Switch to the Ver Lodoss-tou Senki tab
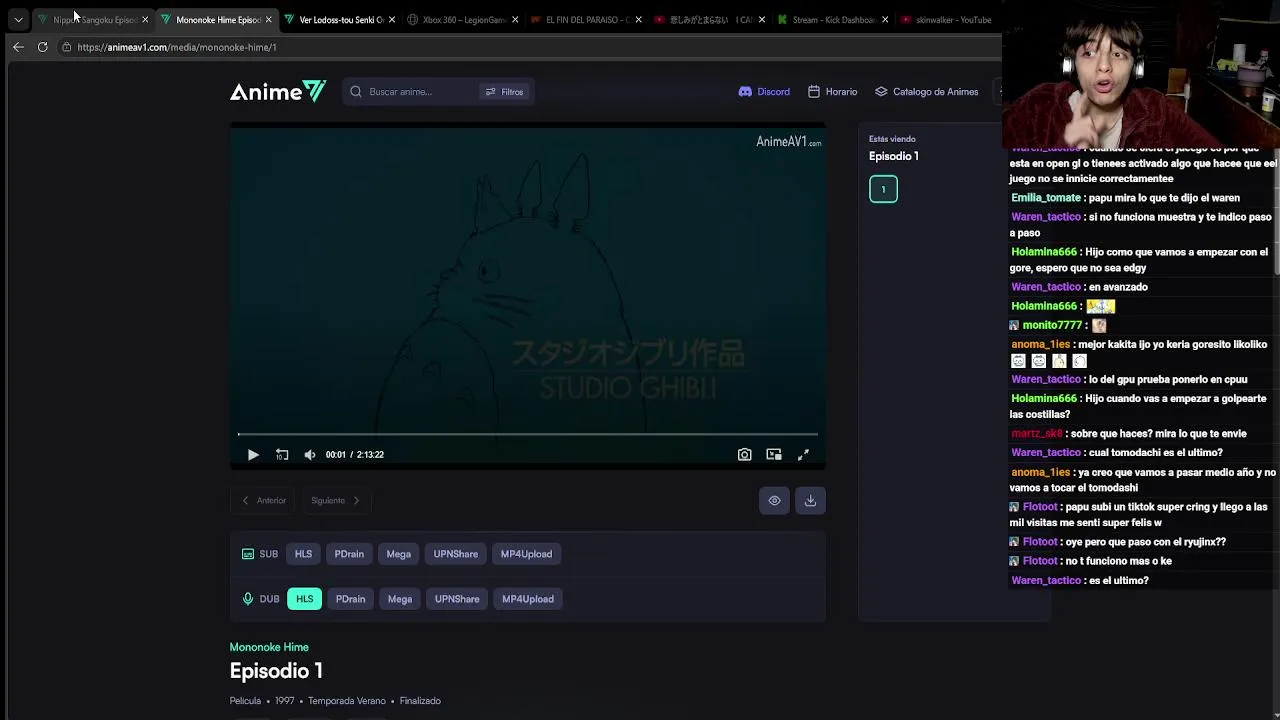Image resolution: width=1280 pixels, height=720 pixels. pos(340,19)
